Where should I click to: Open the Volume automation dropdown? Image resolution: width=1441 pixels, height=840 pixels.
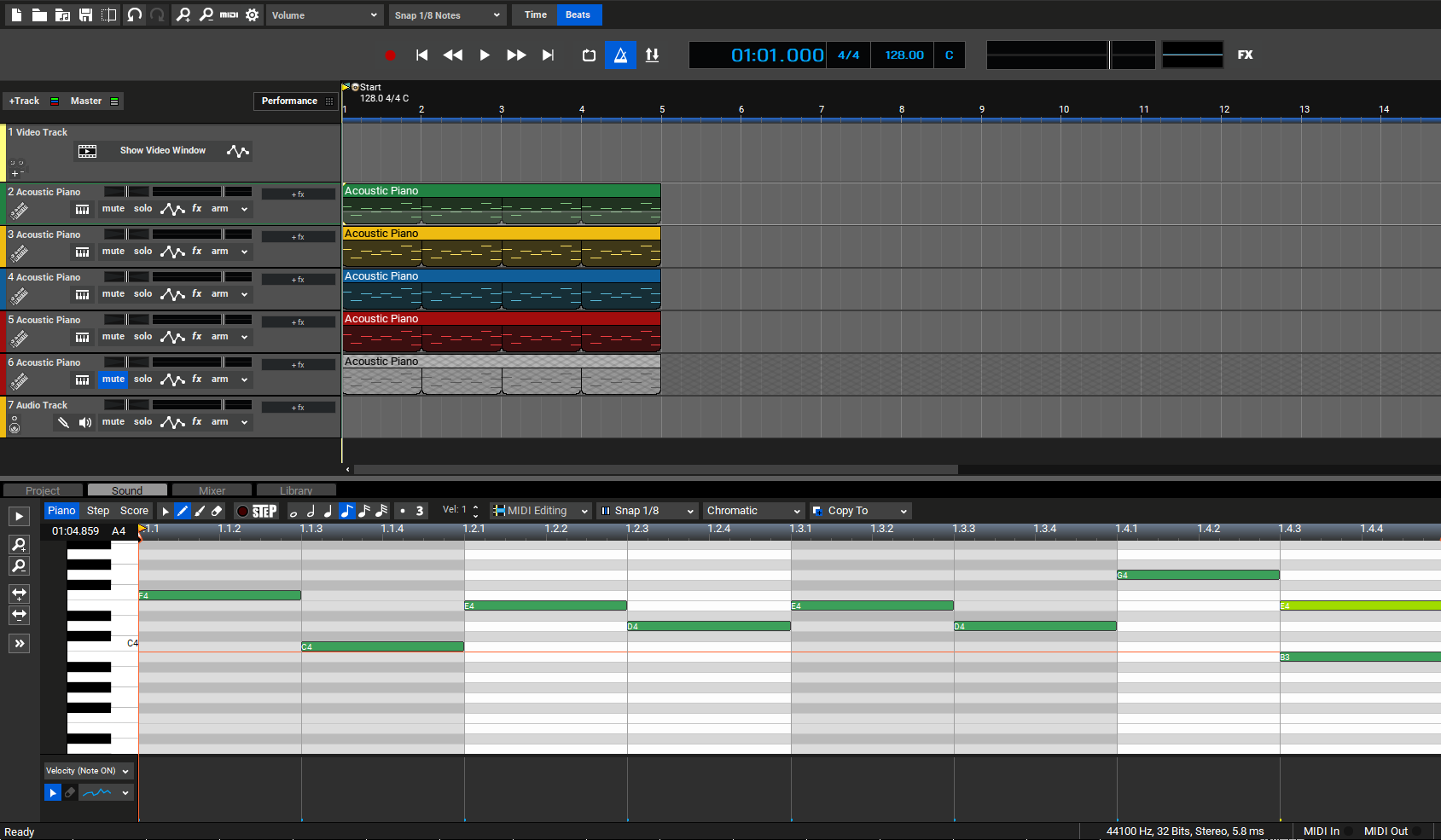click(x=324, y=15)
